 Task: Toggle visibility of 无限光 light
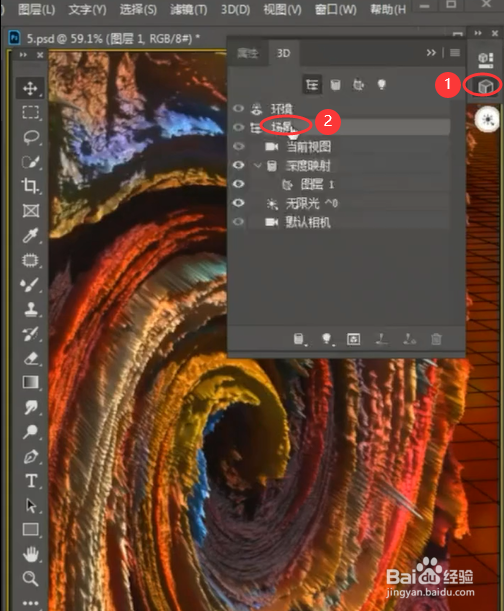coord(239,203)
